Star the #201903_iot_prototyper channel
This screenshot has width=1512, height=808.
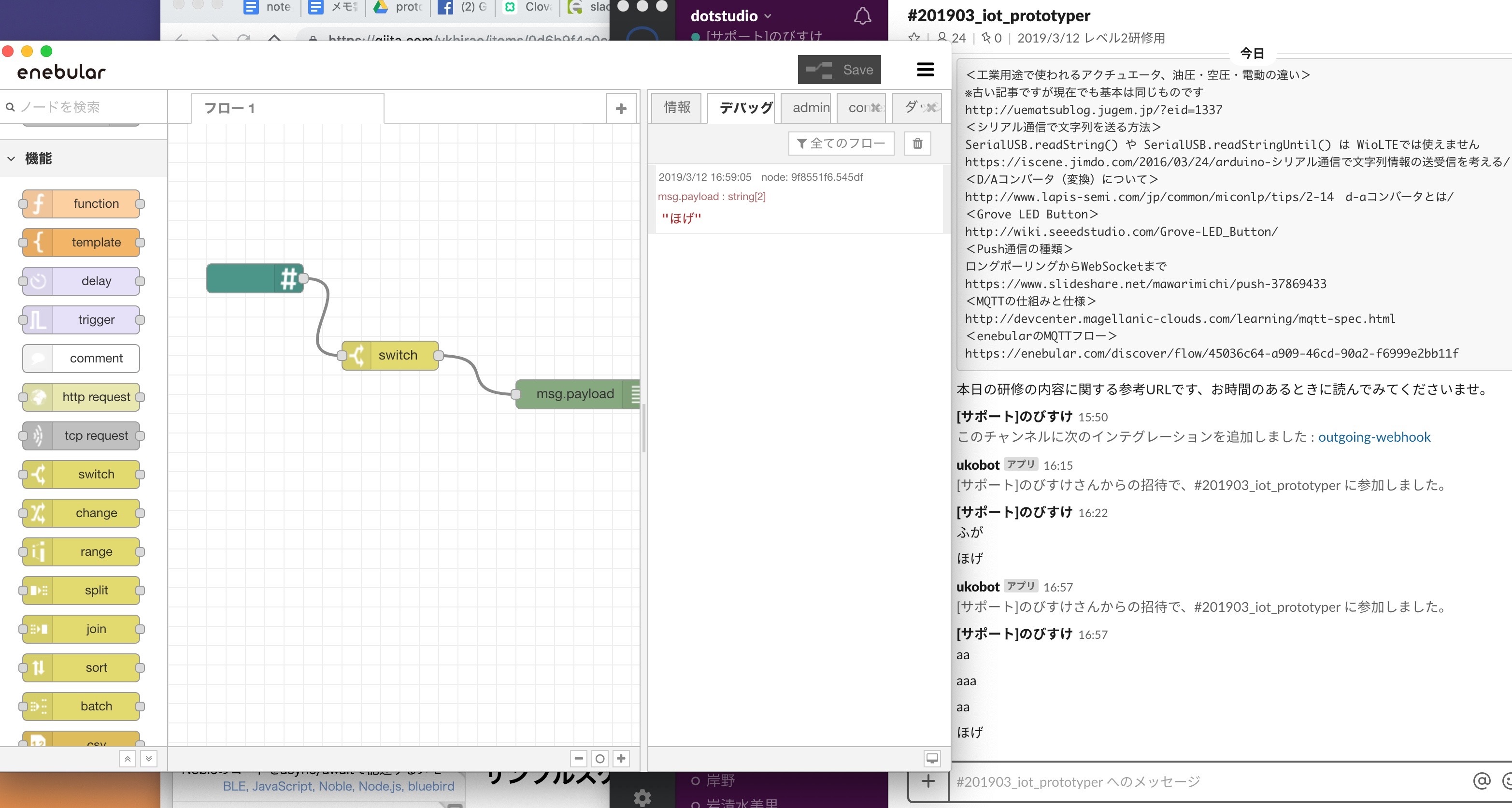(x=914, y=38)
